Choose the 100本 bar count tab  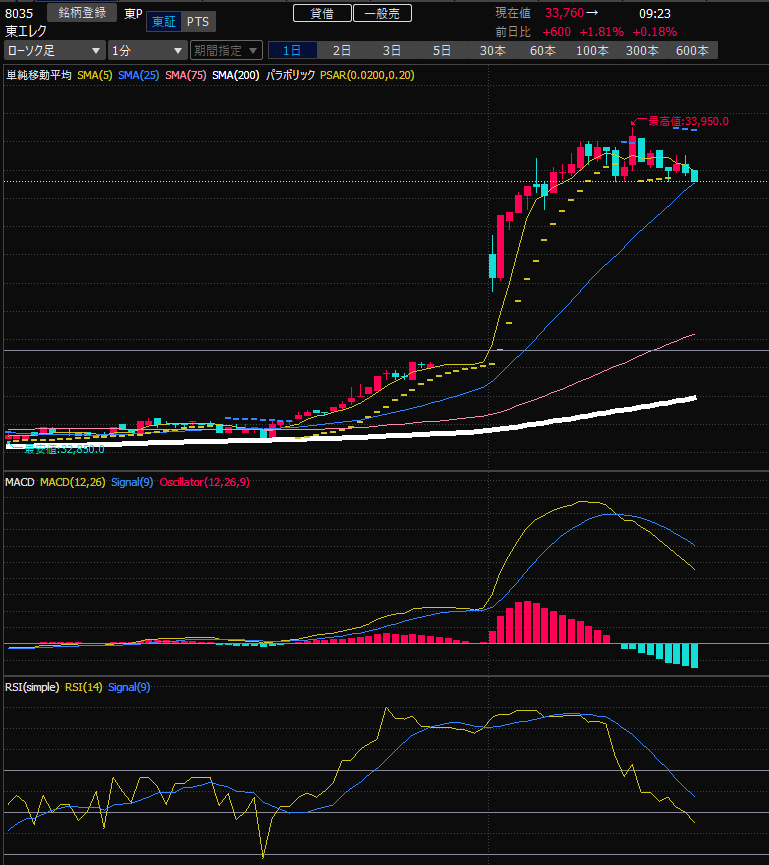point(592,50)
